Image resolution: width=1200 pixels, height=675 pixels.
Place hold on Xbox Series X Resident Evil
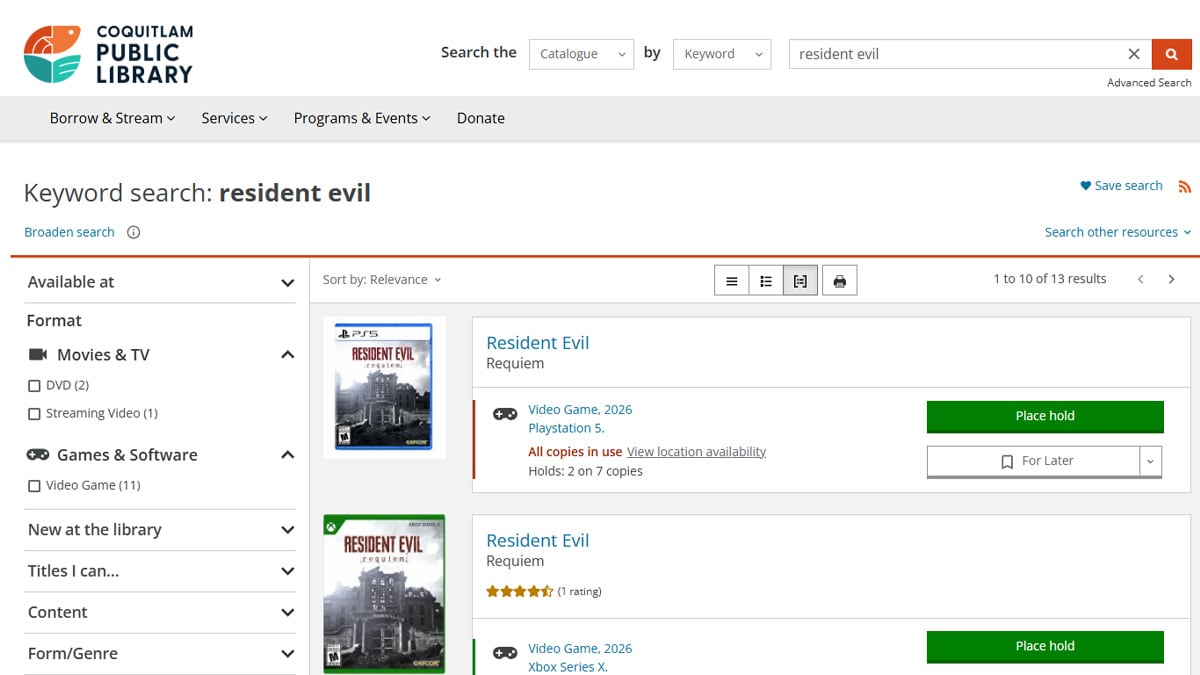point(1045,646)
